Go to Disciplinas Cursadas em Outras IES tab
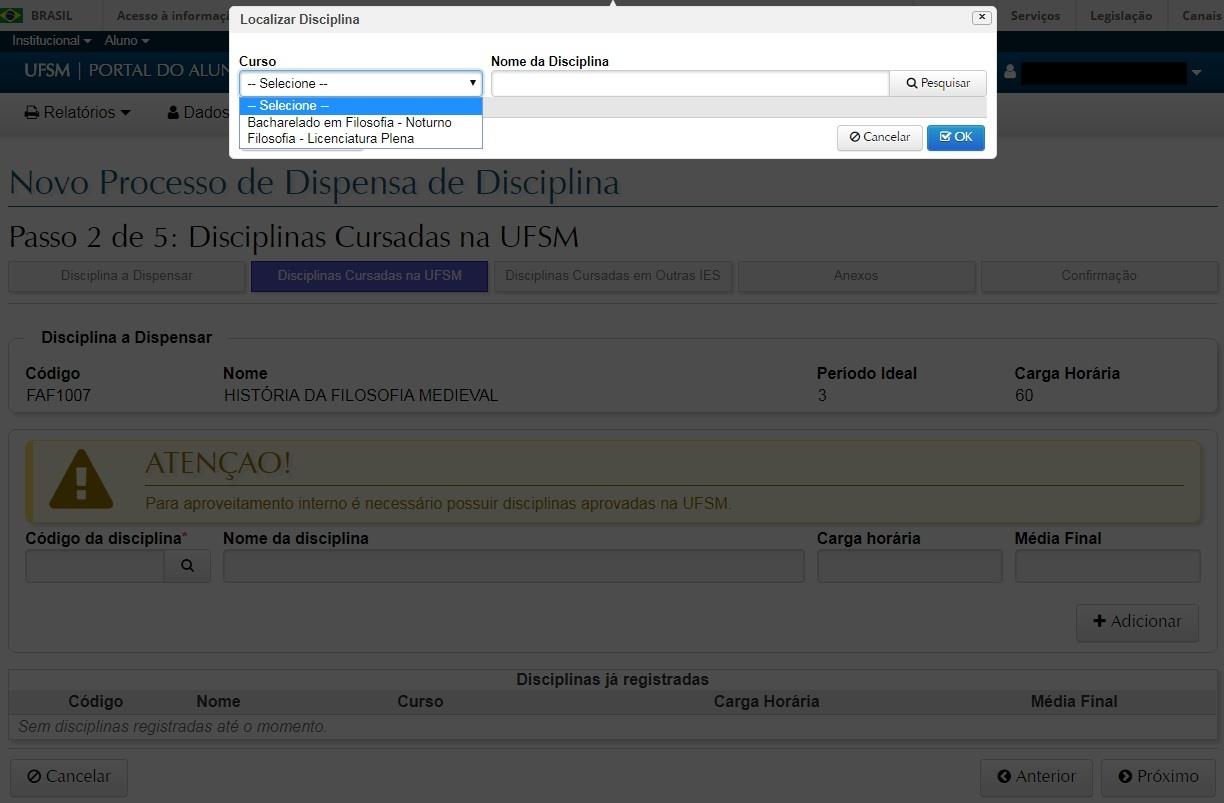The width and height of the screenshot is (1224, 803). coord(612,276)
